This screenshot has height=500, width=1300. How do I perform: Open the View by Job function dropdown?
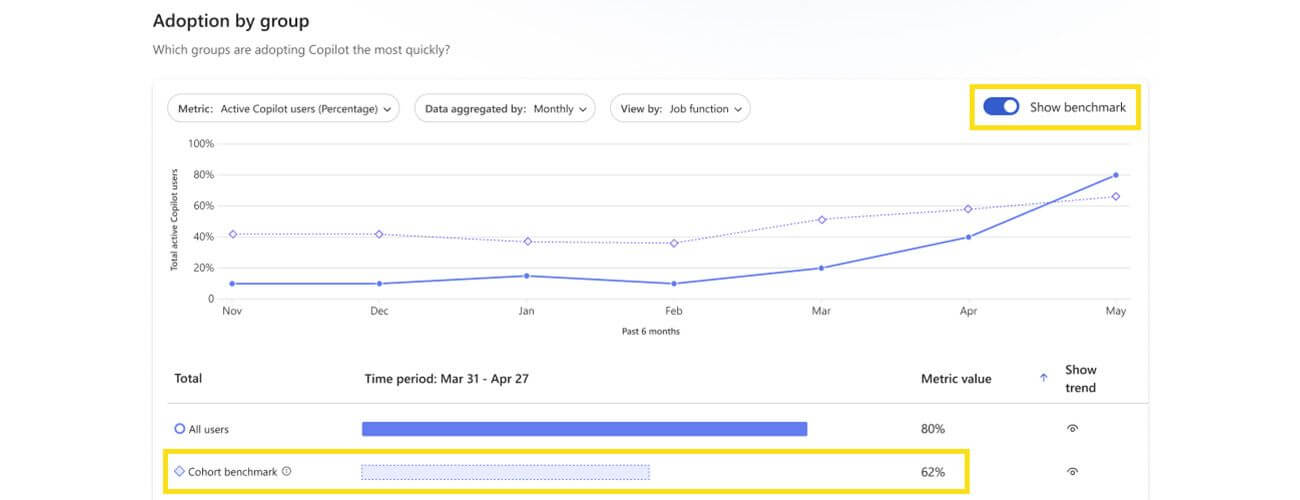(680, 109)
